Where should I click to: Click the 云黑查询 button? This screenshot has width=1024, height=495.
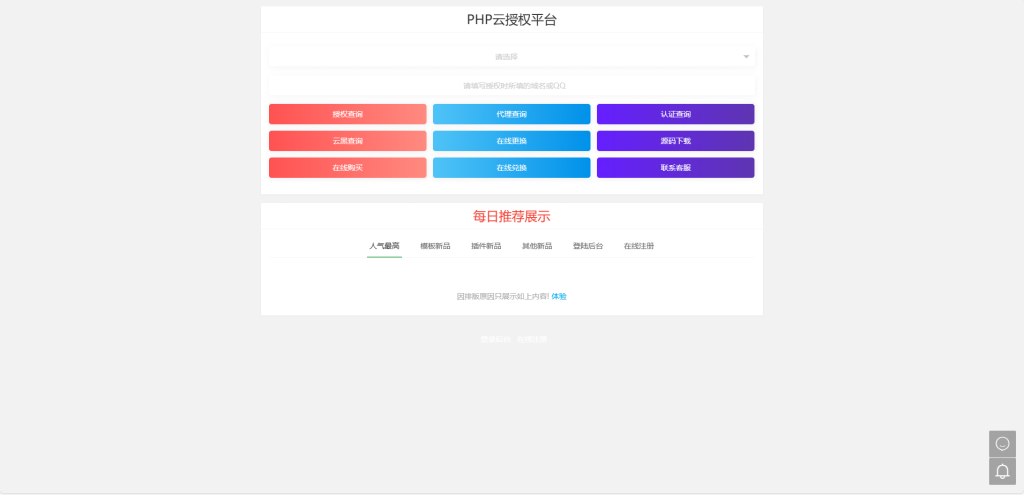click(347, 141)
